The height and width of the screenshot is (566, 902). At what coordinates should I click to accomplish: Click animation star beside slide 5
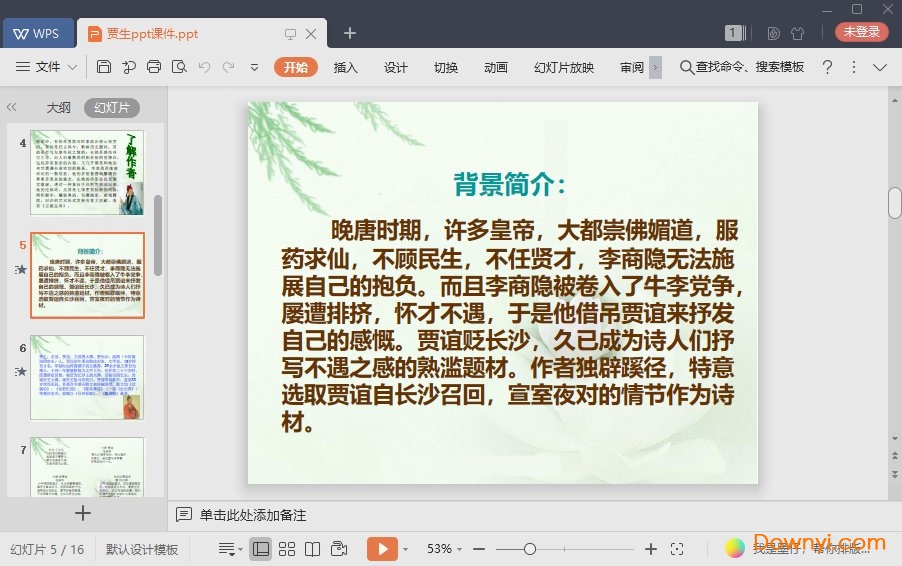point(21,269)
